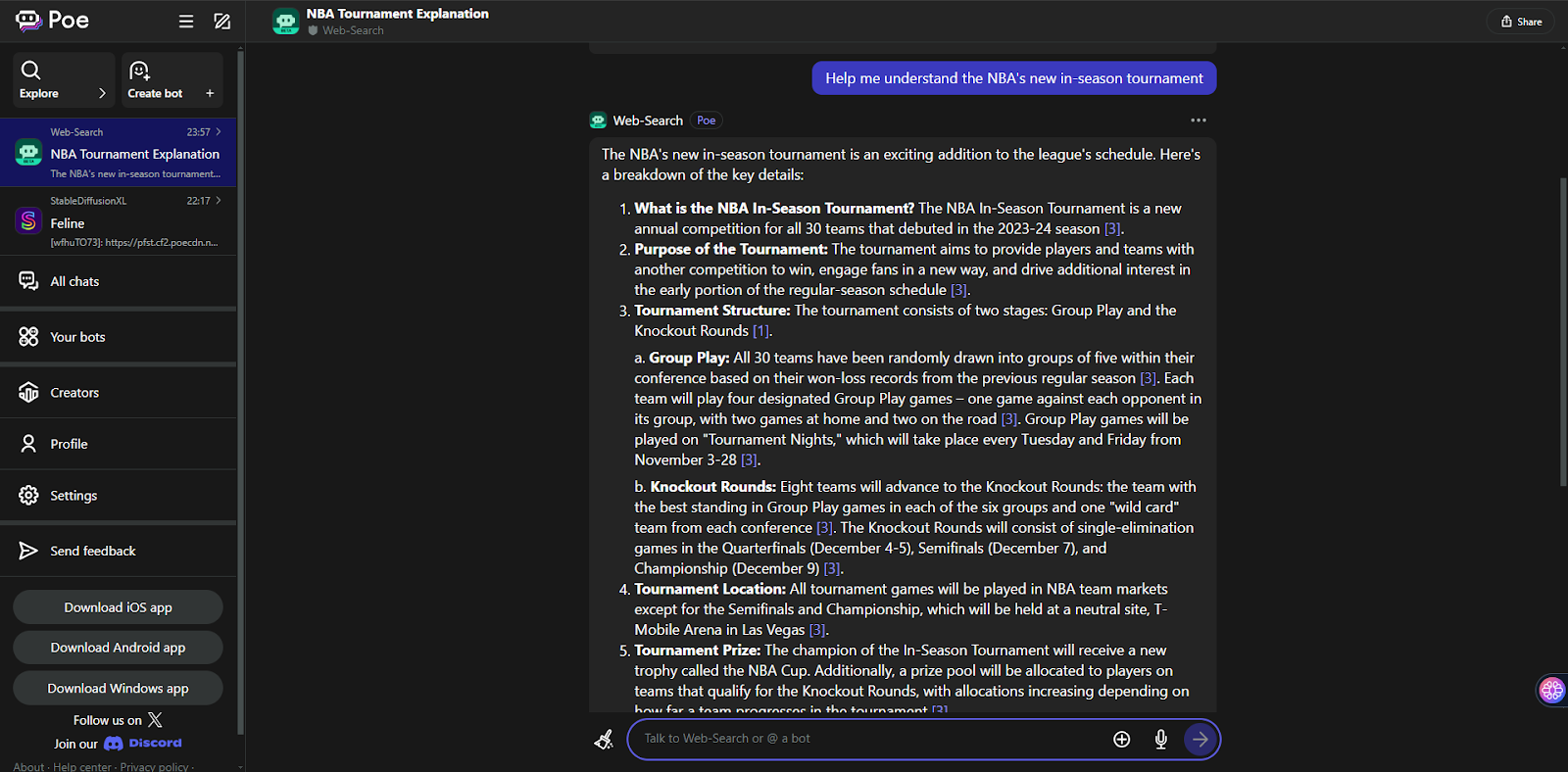Click Download Windows app button
This screenshot has height=772, width=1568.
(x=118, y=688)
